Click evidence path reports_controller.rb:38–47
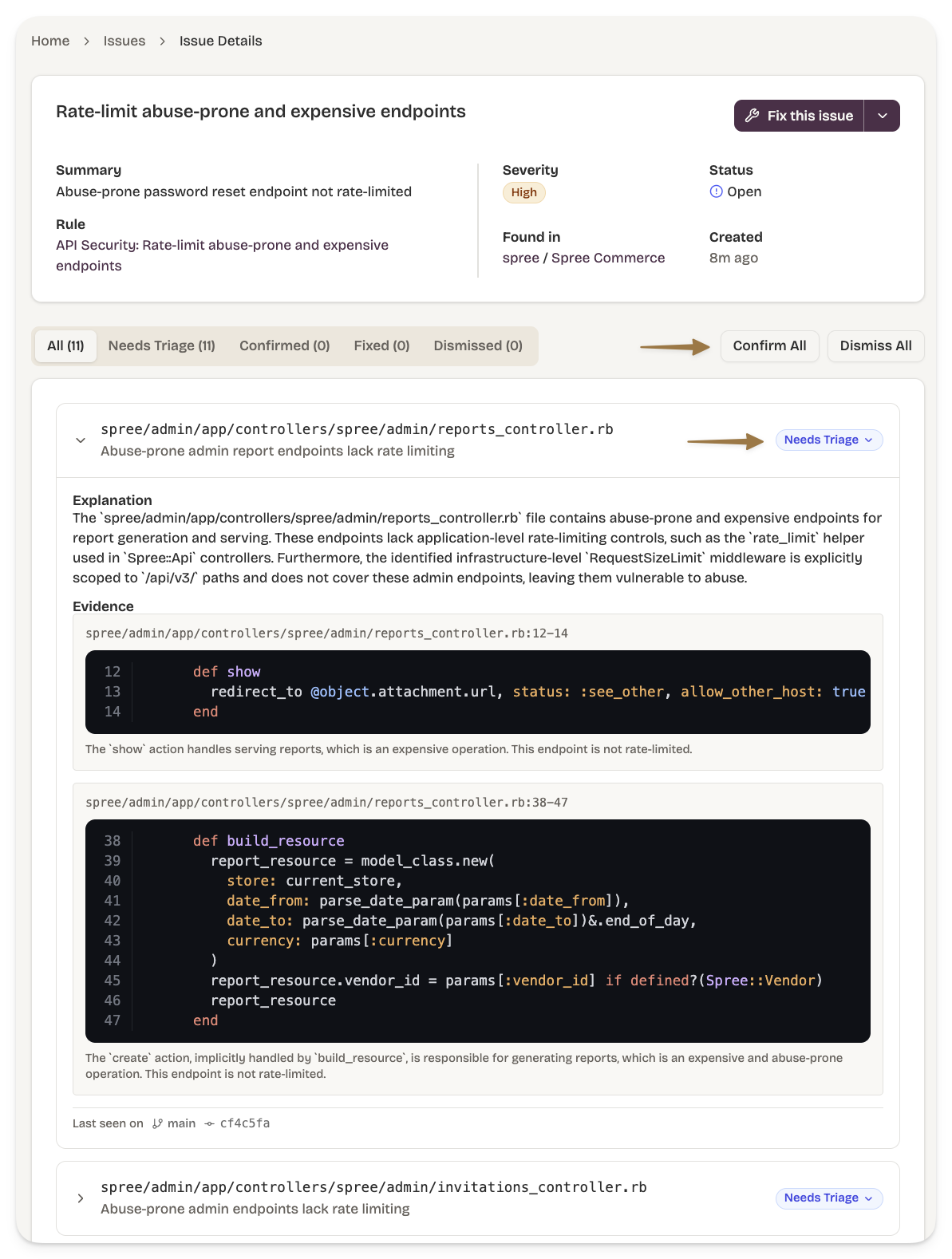This screenshot has width=952, height=1259. coord(326,802)
